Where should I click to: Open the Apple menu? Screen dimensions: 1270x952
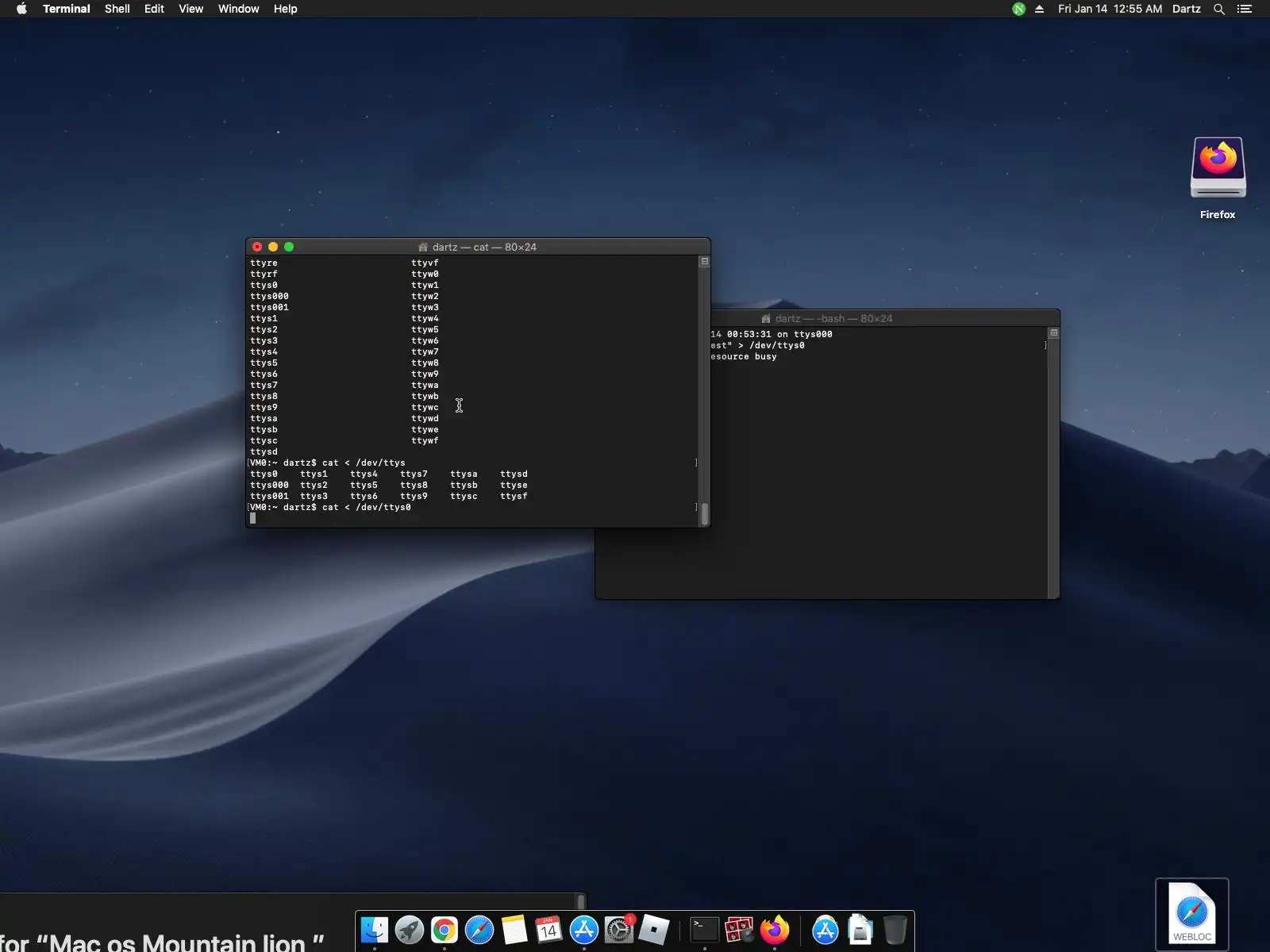(x=21, y=9)
